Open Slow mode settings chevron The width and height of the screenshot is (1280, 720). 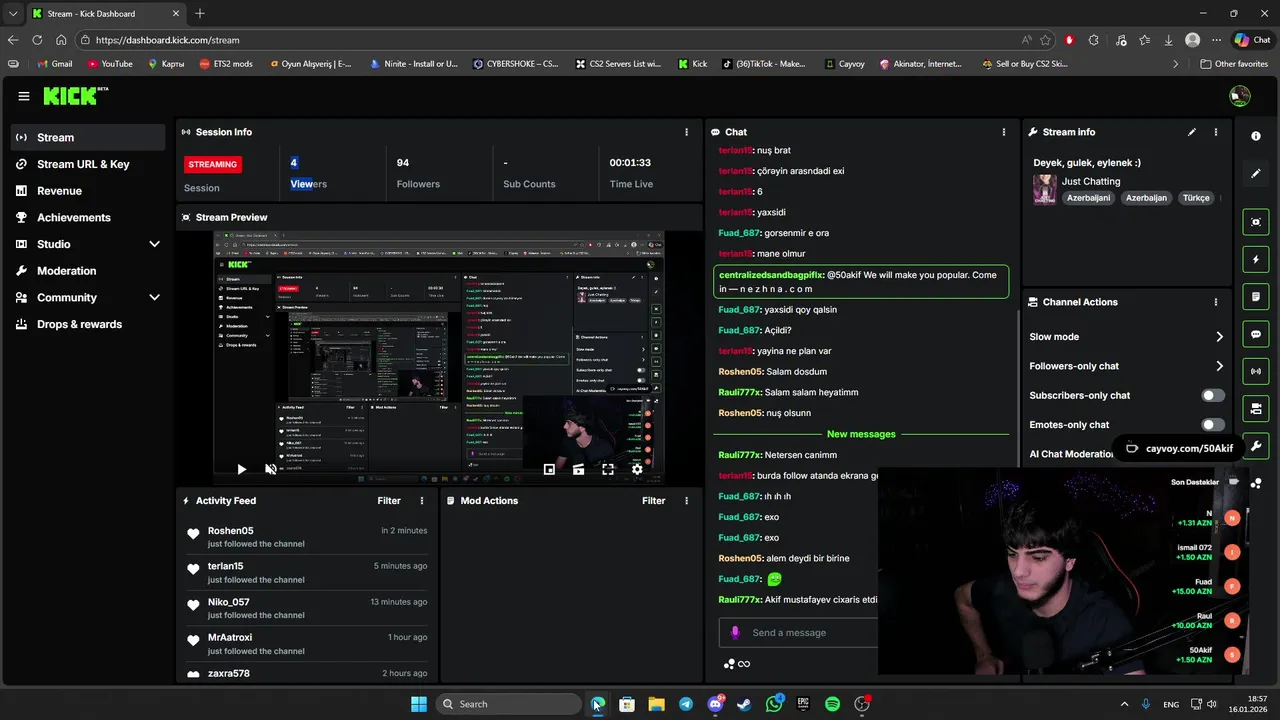[1219, 337]
